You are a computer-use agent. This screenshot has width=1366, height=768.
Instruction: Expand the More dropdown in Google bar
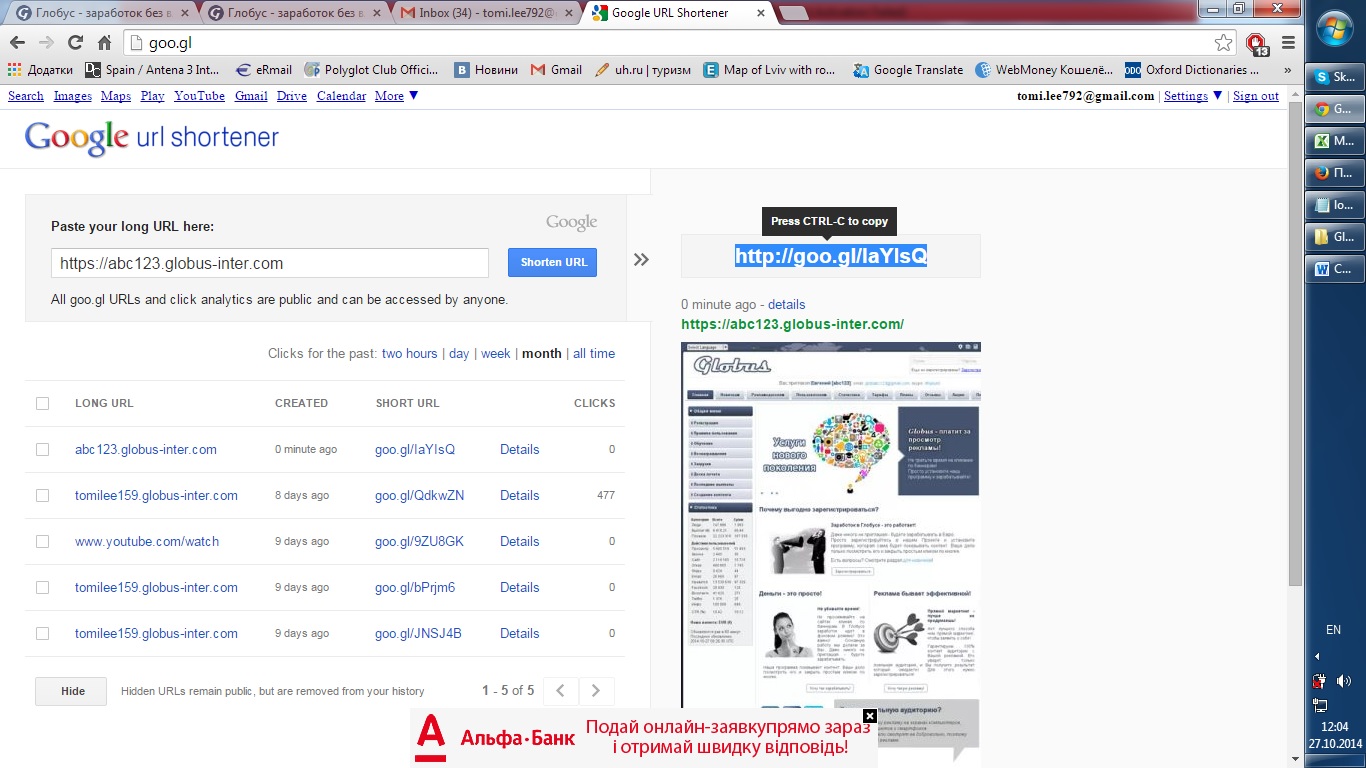(x=397, y=96)
